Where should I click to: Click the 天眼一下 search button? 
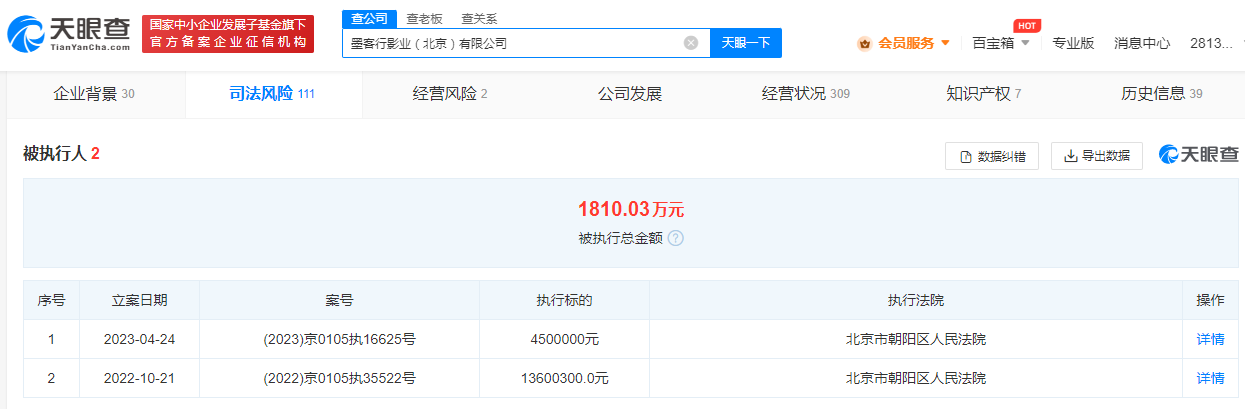746,43
